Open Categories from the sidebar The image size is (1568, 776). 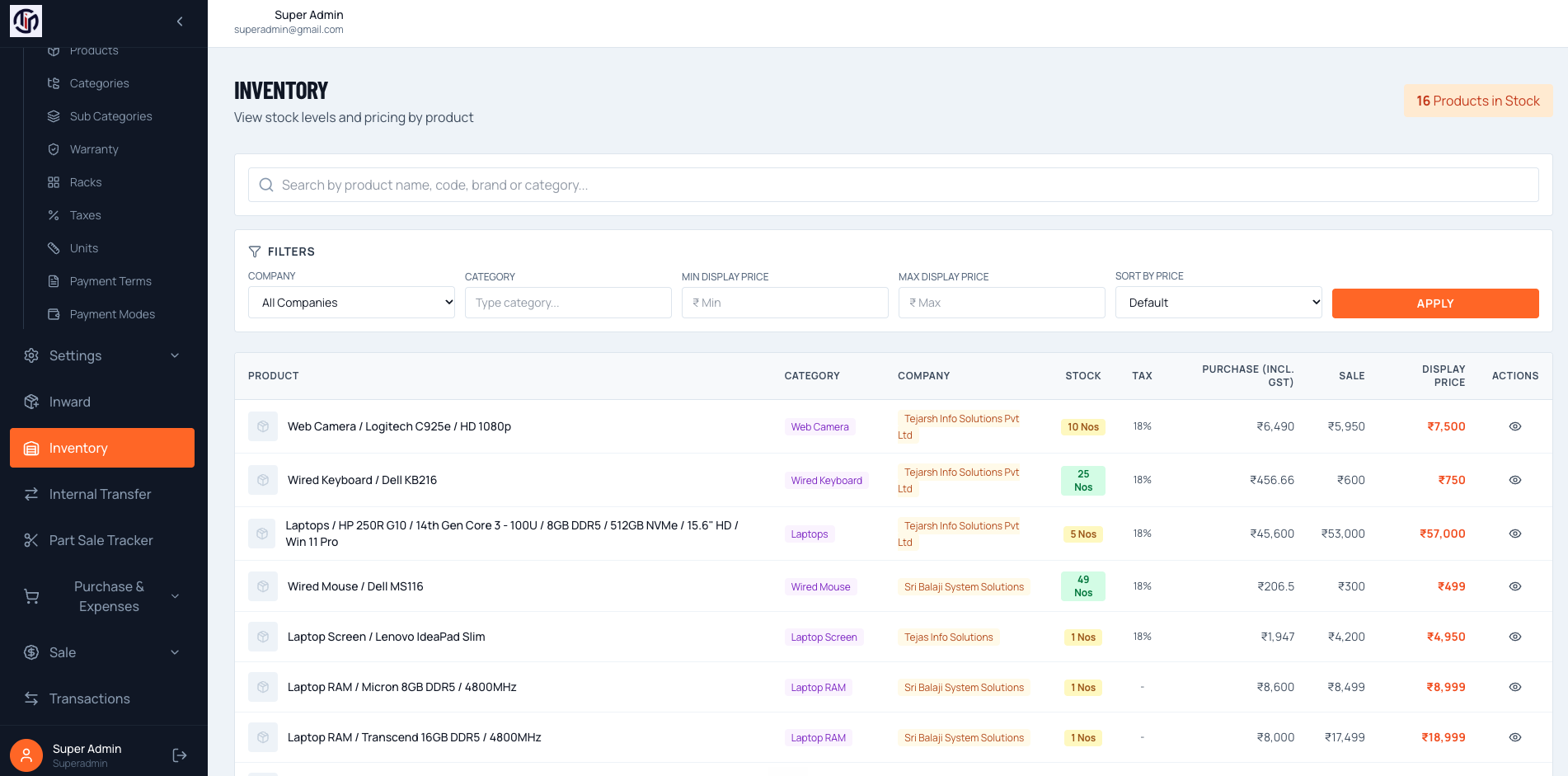coord(99,83)
